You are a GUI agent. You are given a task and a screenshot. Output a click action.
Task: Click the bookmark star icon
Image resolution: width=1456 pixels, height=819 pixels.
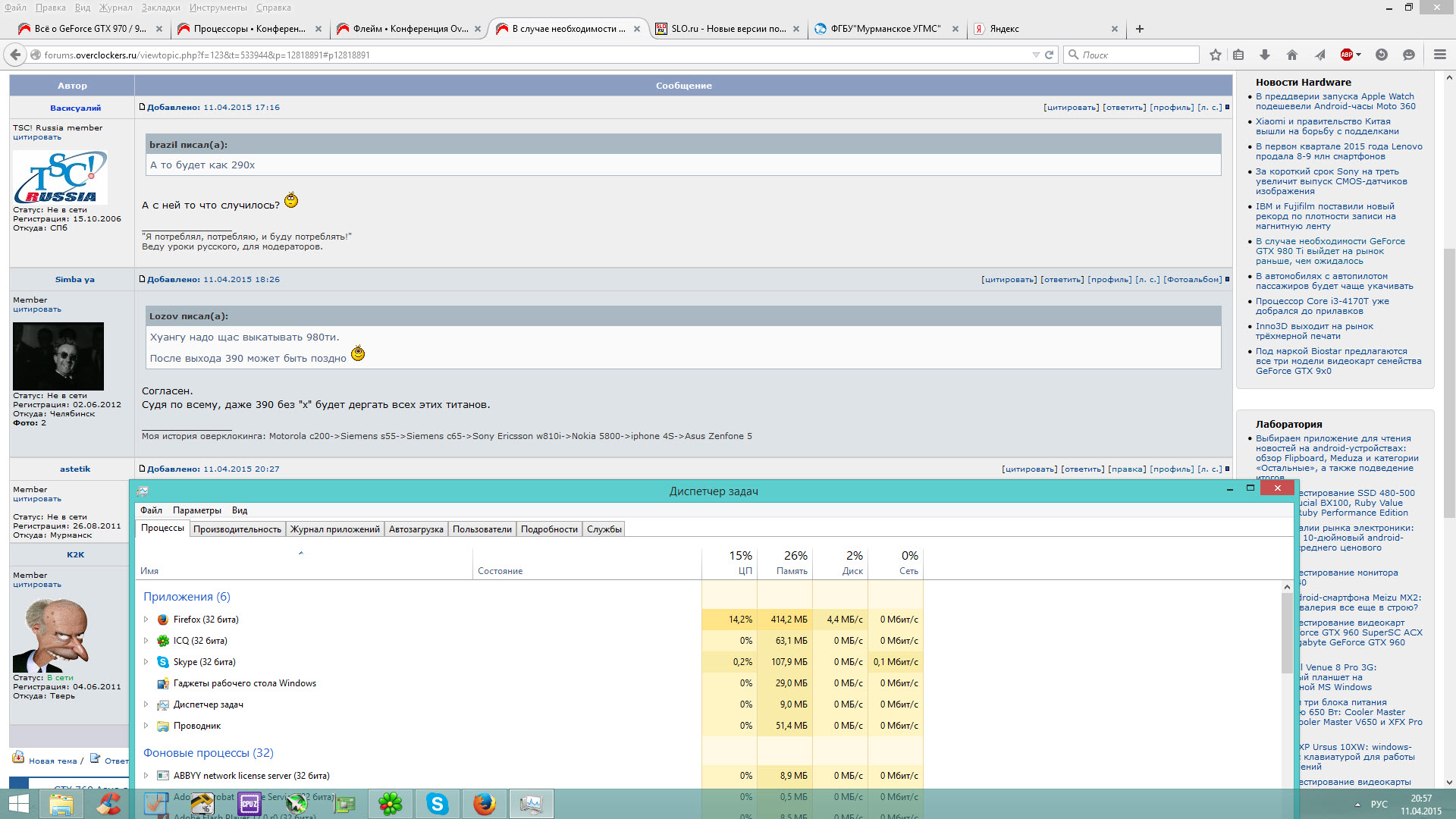pos(1216,55)
